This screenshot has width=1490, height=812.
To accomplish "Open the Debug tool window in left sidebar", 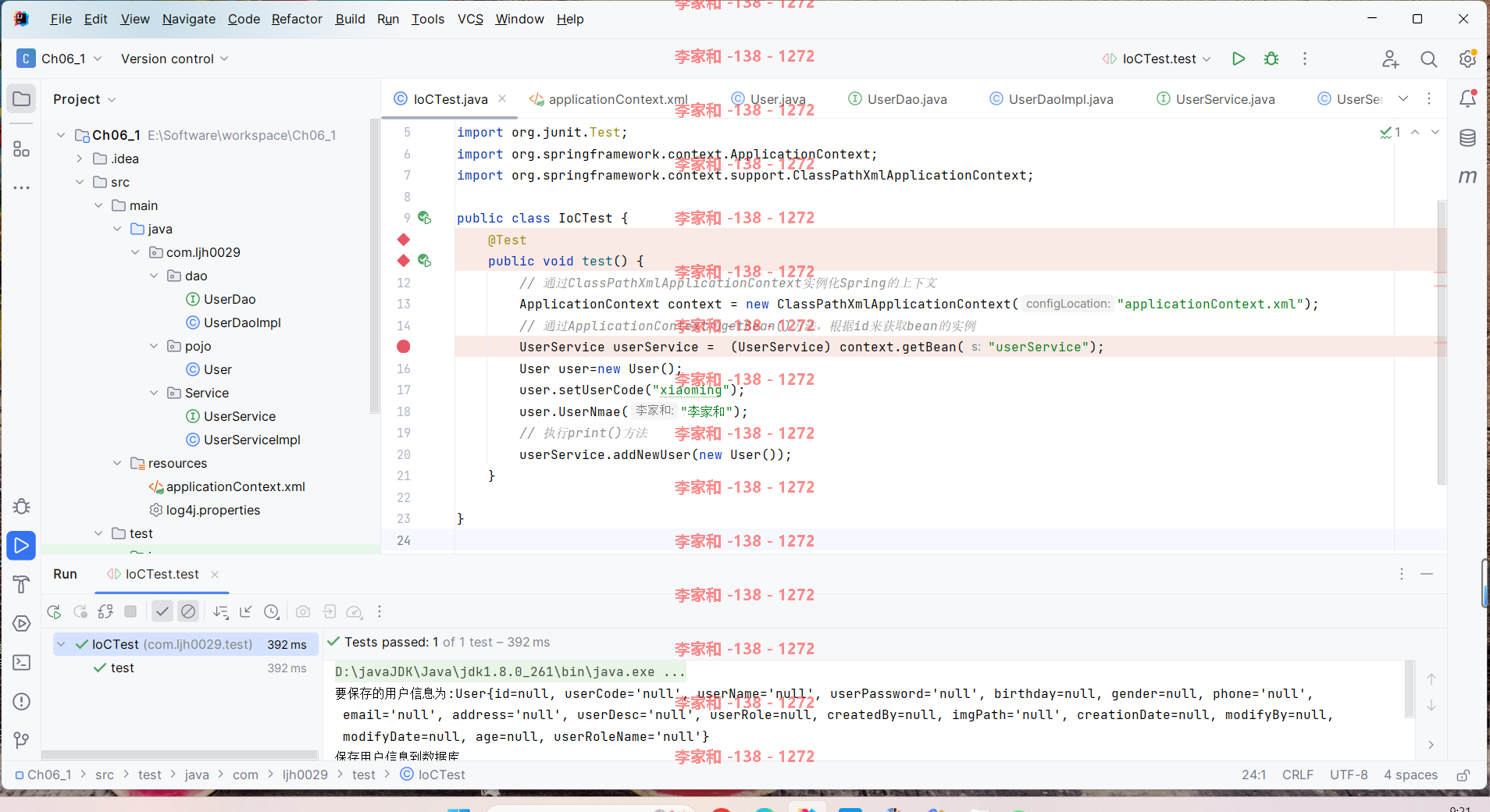I will (22, 506).
